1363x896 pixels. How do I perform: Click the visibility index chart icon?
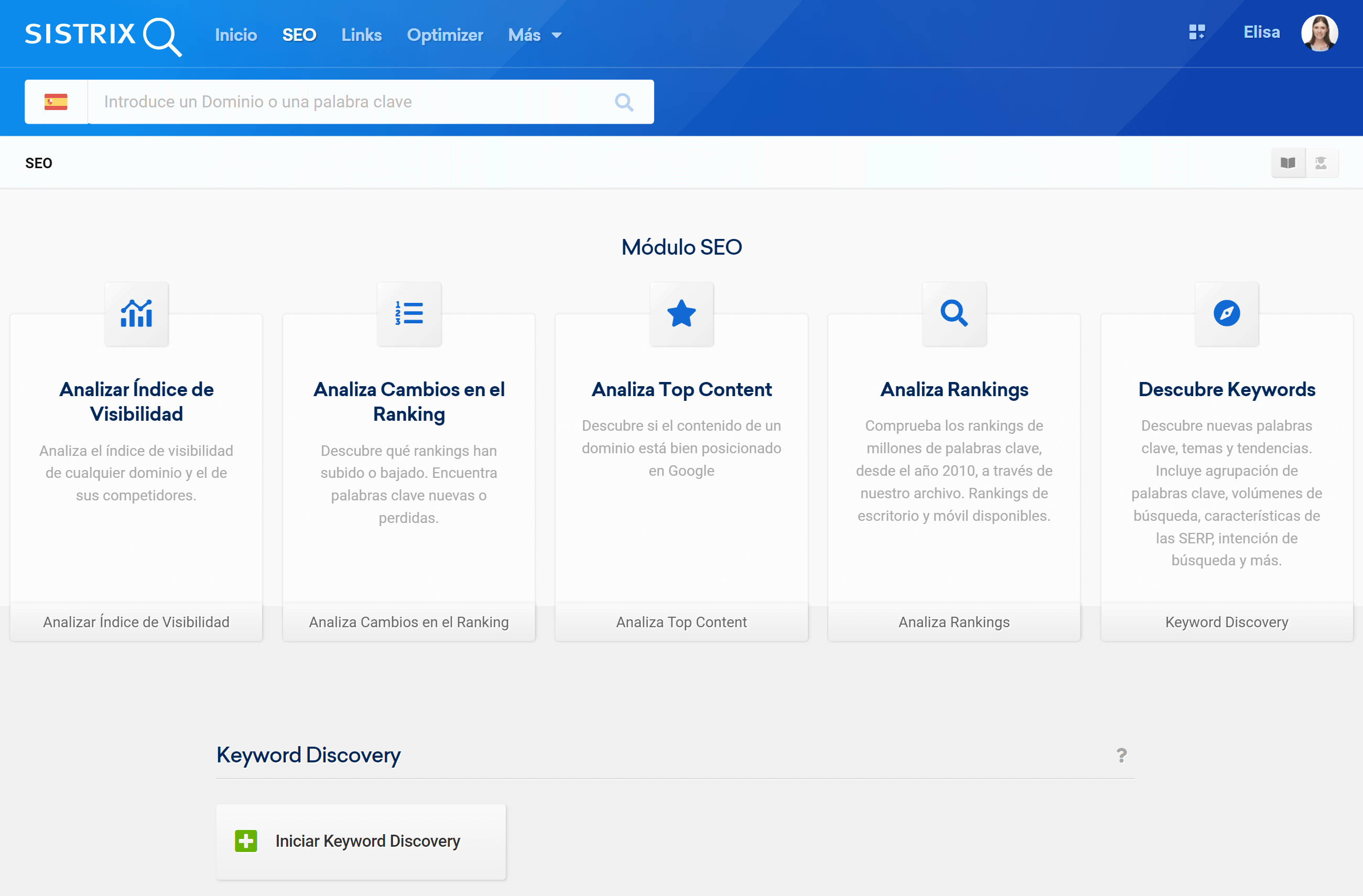pos(136,314)
